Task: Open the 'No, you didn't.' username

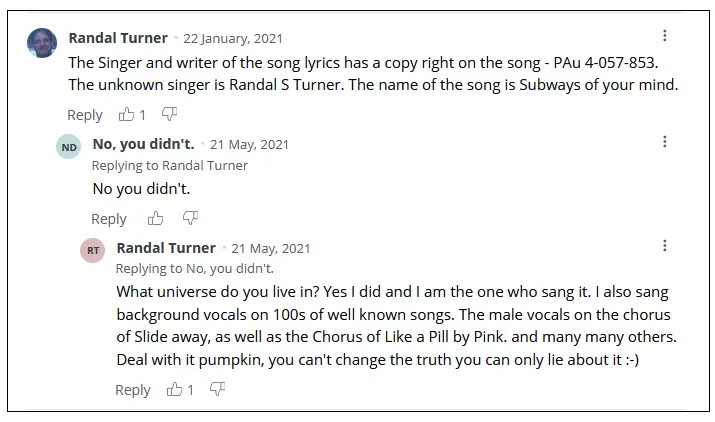Action: tap(144, 144)
